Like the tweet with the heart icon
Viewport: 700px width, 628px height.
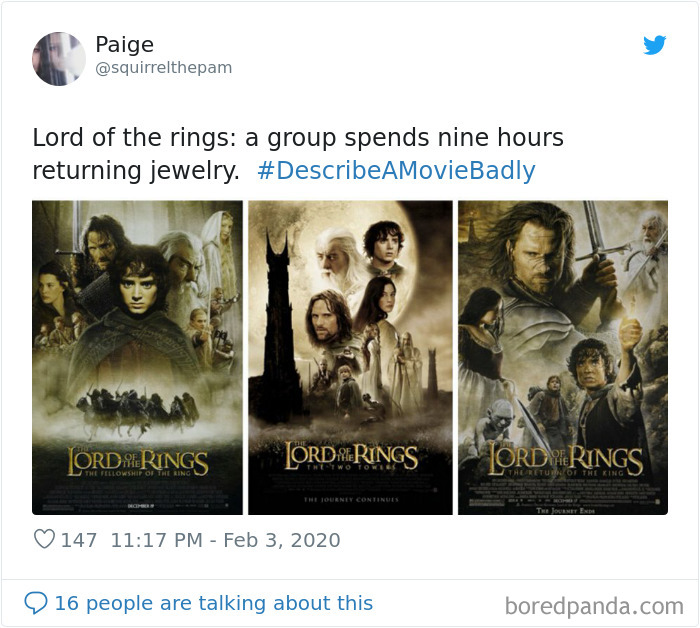(44, 539)
